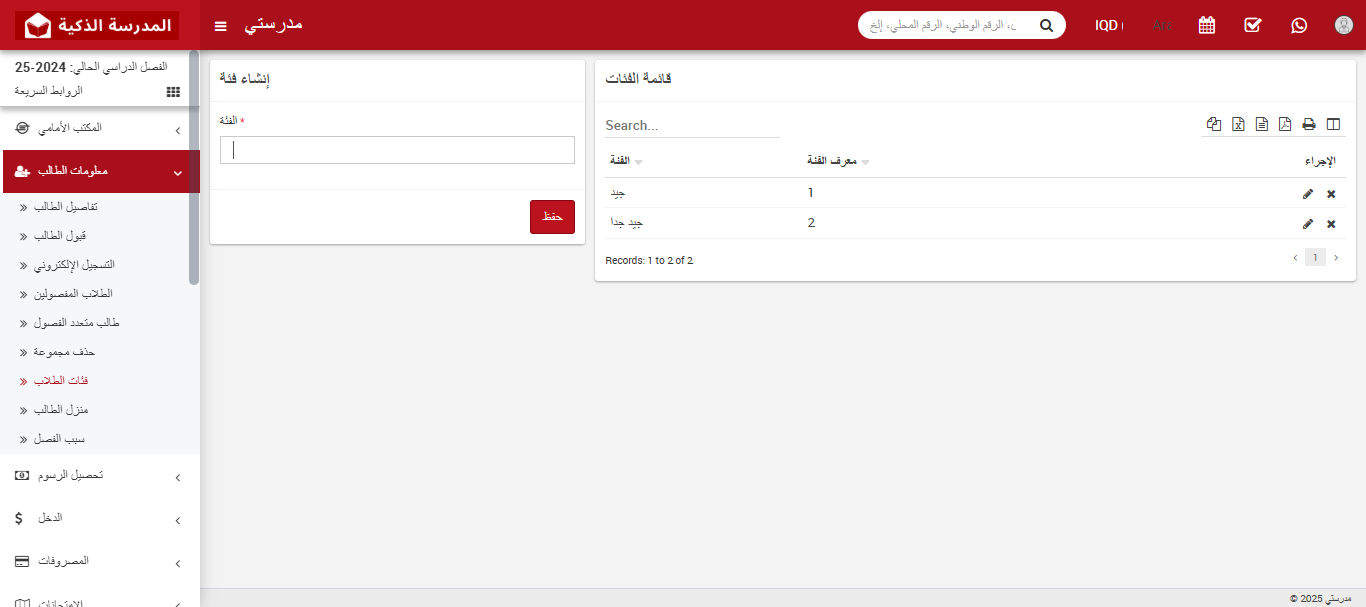1366x607 pixels.
Task: Click the الفئة category name input field
Action: click(x=397, y=150)
